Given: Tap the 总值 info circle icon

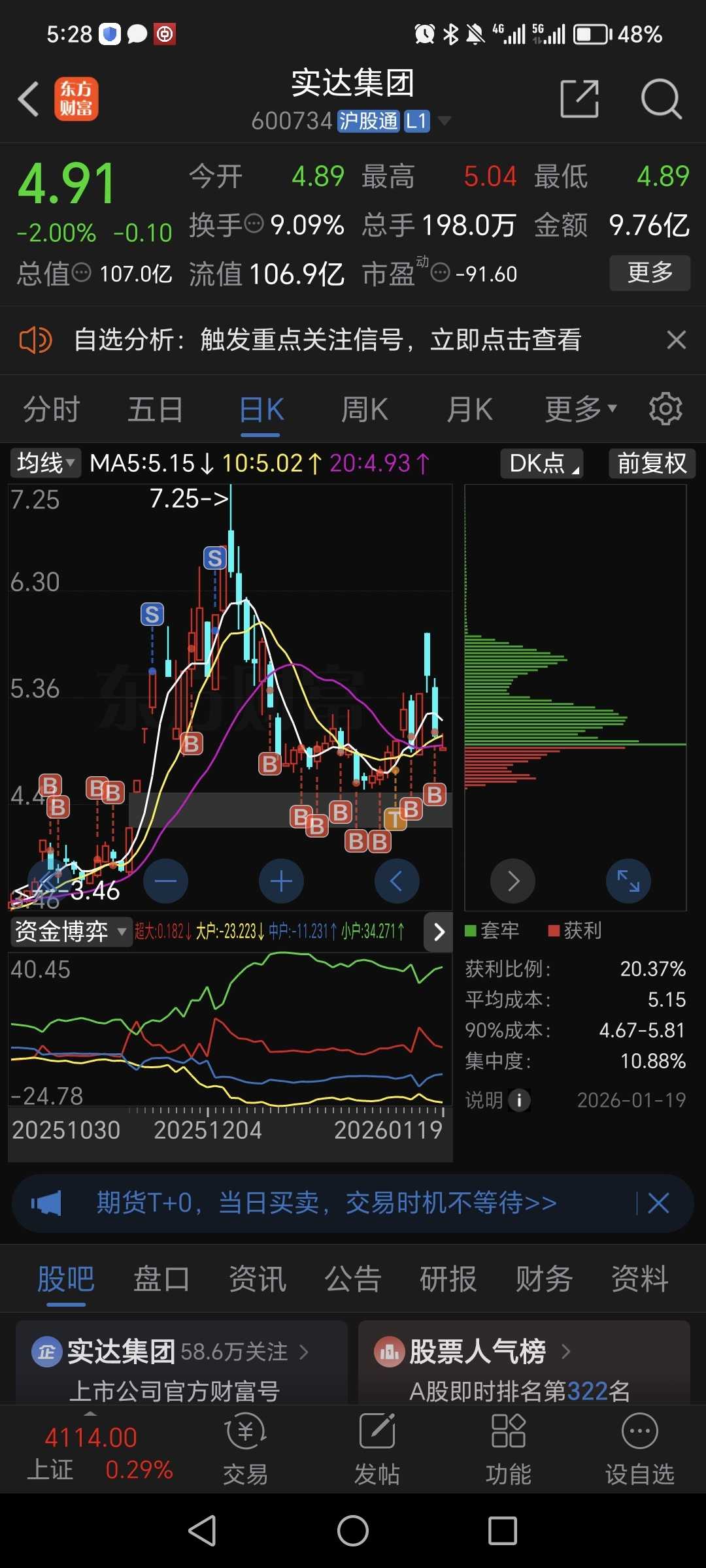Looking at the screenshot, I should click(81, 272).
